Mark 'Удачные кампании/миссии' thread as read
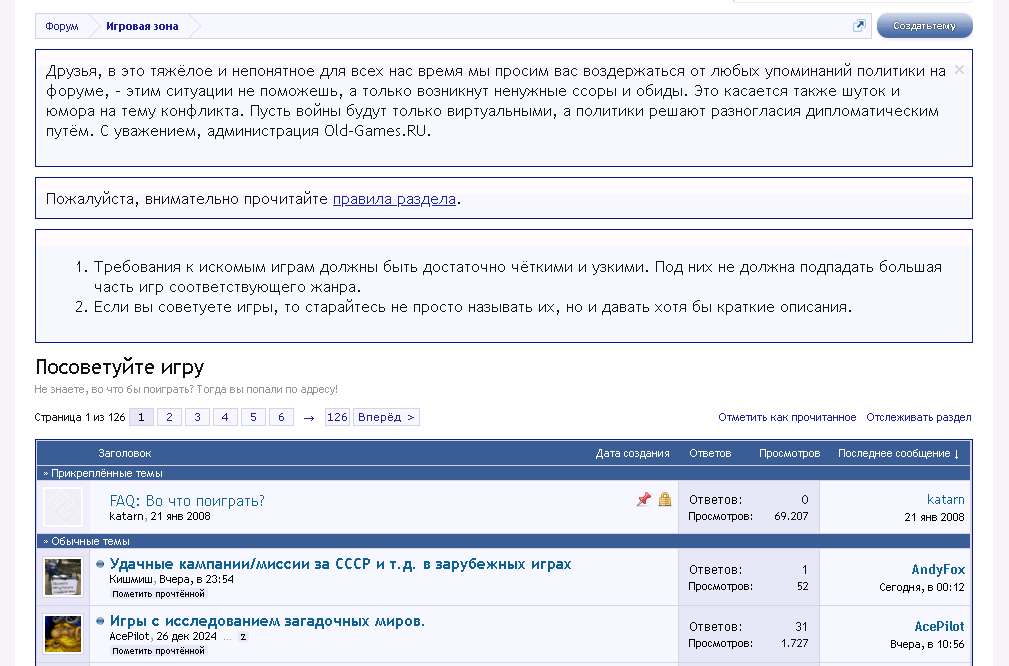This screenshot has height=666, width=1009. click(x=158, y=594)
